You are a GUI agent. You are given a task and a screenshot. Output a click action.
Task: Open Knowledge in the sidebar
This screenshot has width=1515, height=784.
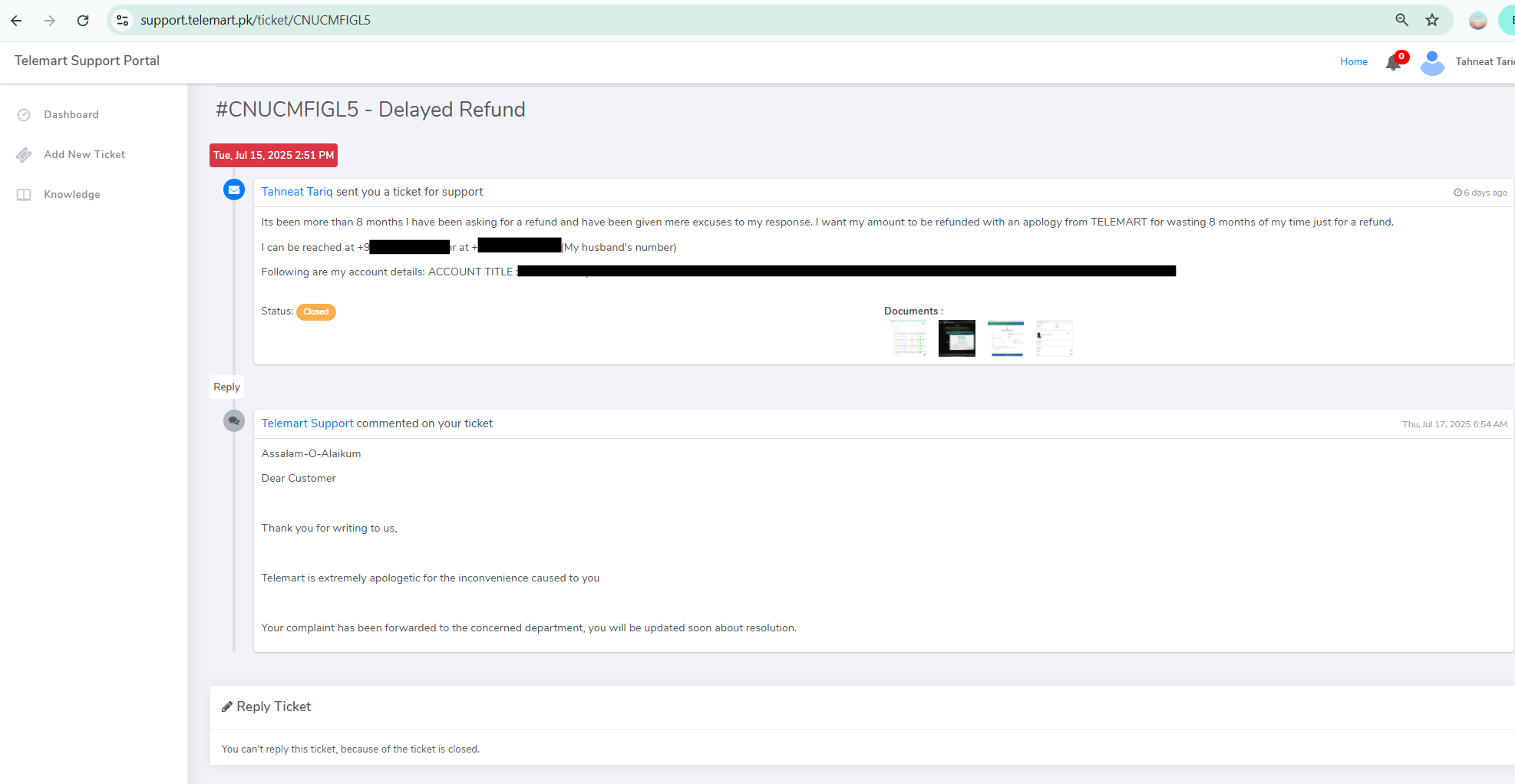coord(72,194)
